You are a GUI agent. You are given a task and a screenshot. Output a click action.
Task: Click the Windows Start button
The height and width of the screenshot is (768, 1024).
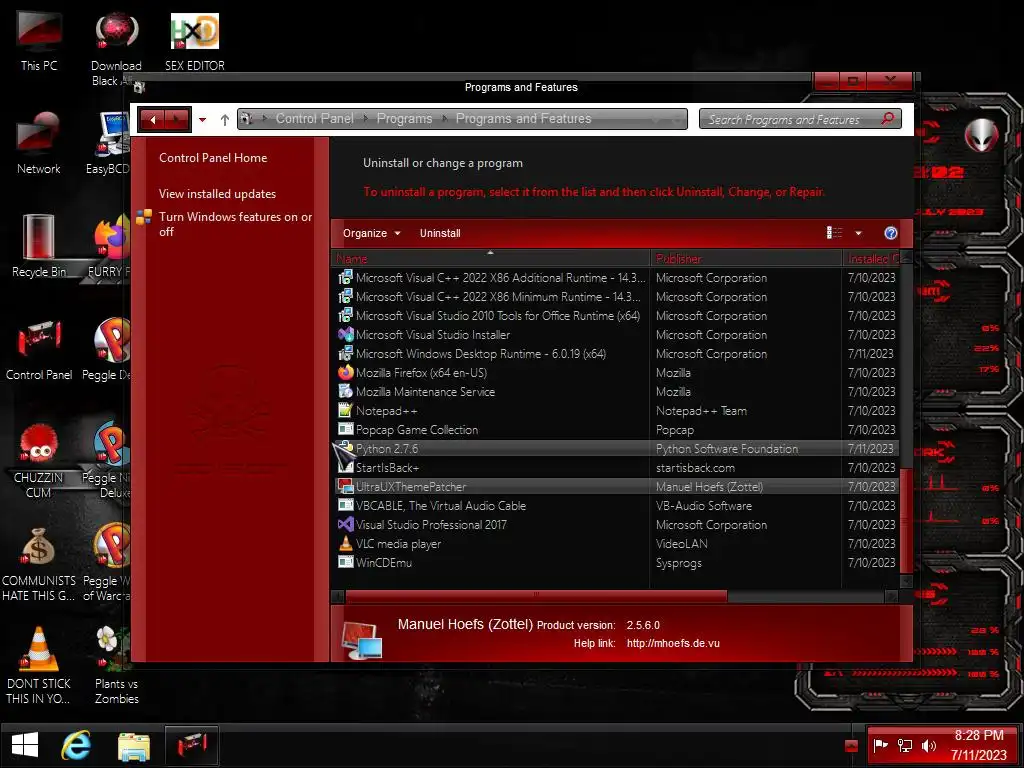pos(25,745)
